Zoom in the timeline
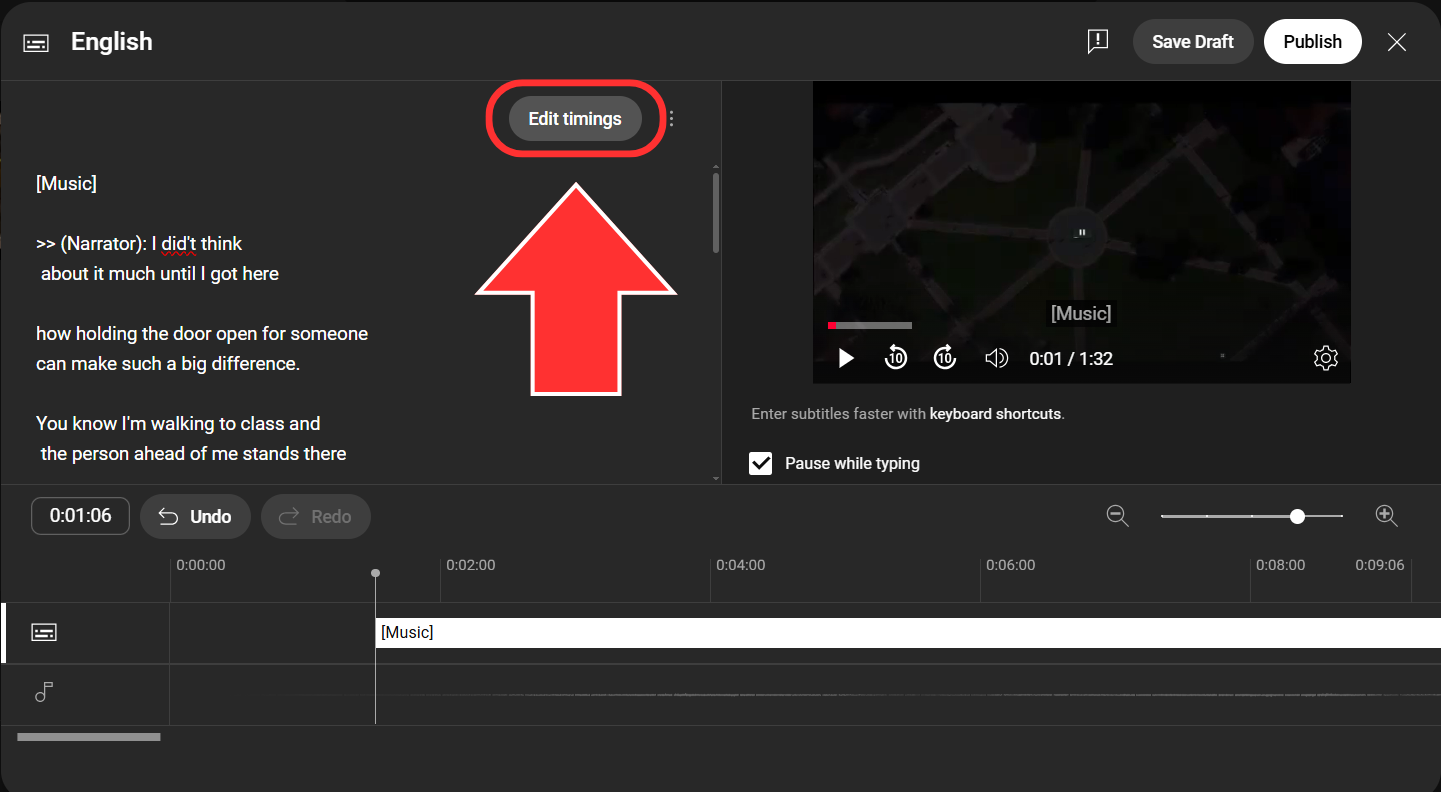The height and width of the screenshot is (792, 1441). tap(1386, 516)
